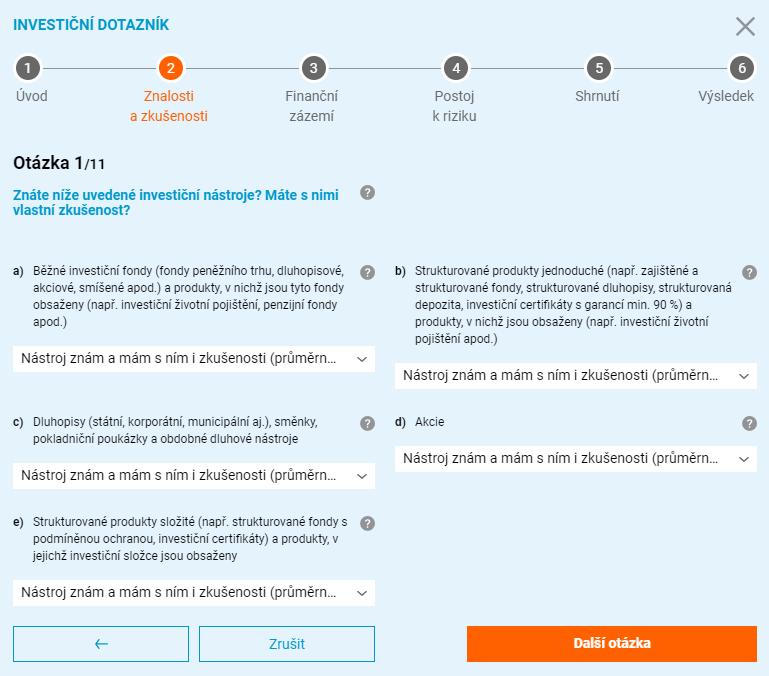Expand dropdown for item e) složité produkty

[x=194, y=593]
